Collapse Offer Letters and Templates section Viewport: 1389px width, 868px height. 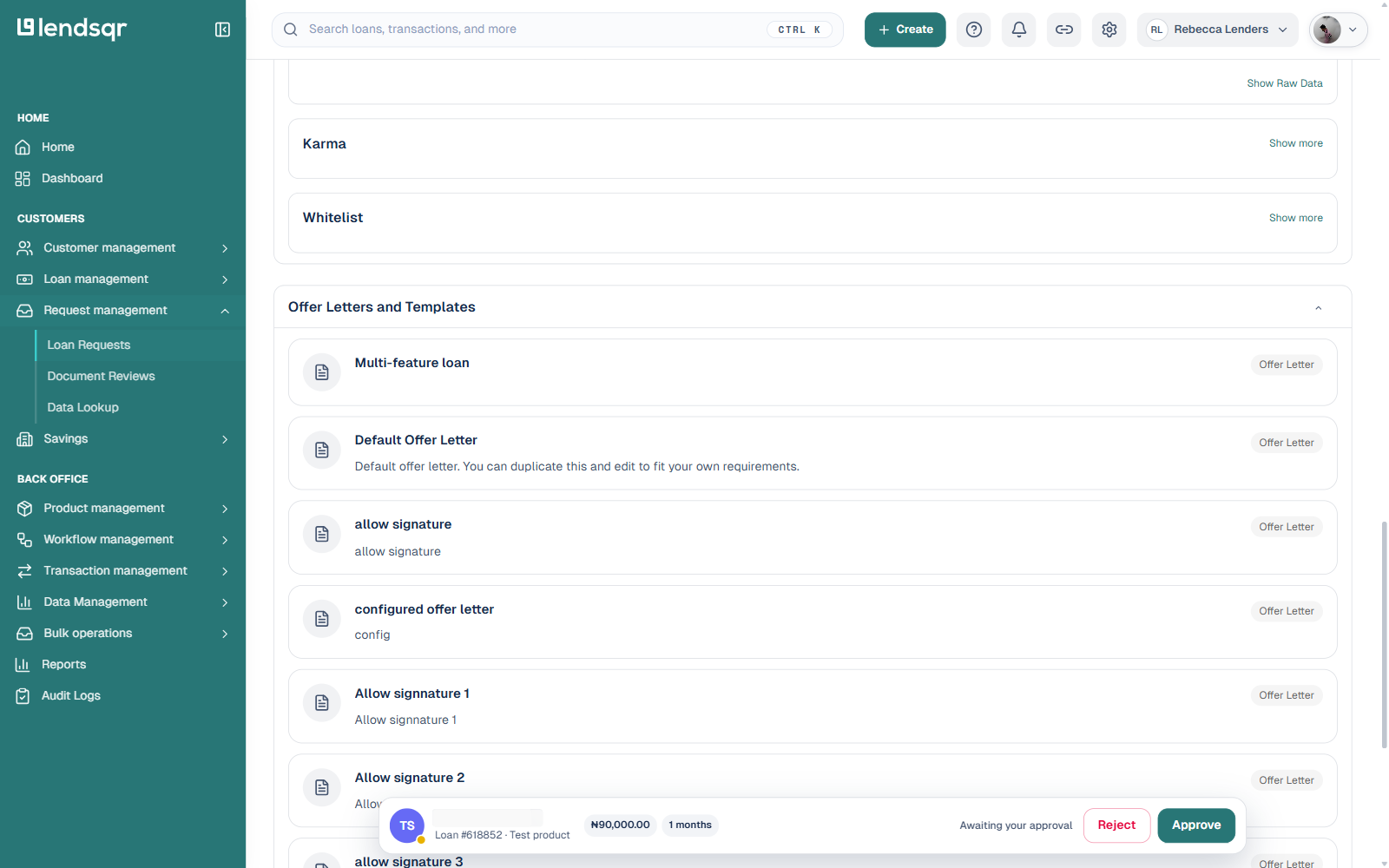(1318, 308)
